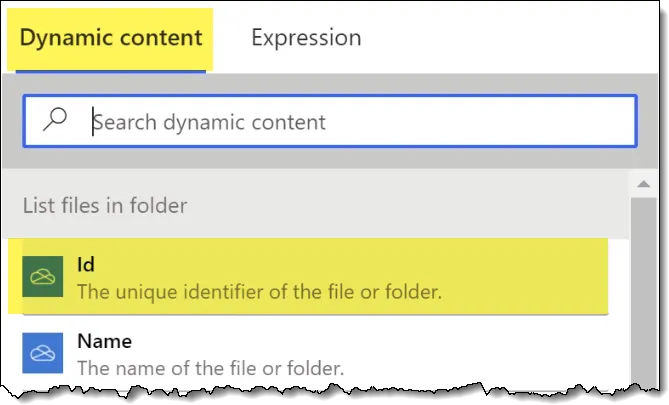Click the magnifier search icon
Screen dimensions: 669x405
click(x=56, y=121)
